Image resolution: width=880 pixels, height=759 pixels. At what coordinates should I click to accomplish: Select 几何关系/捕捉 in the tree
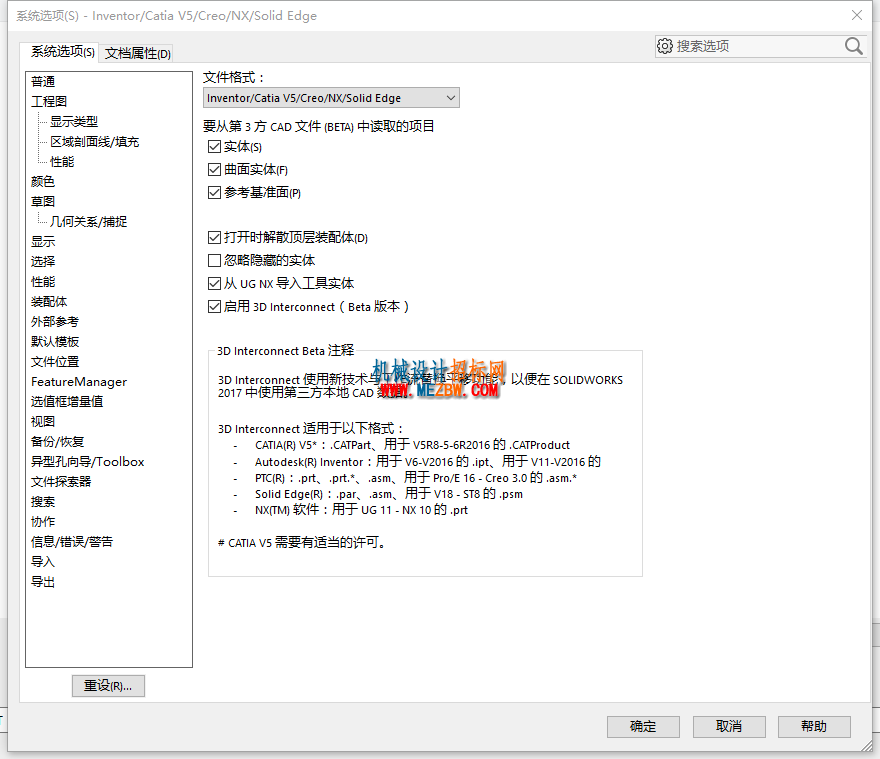(89, 222)
